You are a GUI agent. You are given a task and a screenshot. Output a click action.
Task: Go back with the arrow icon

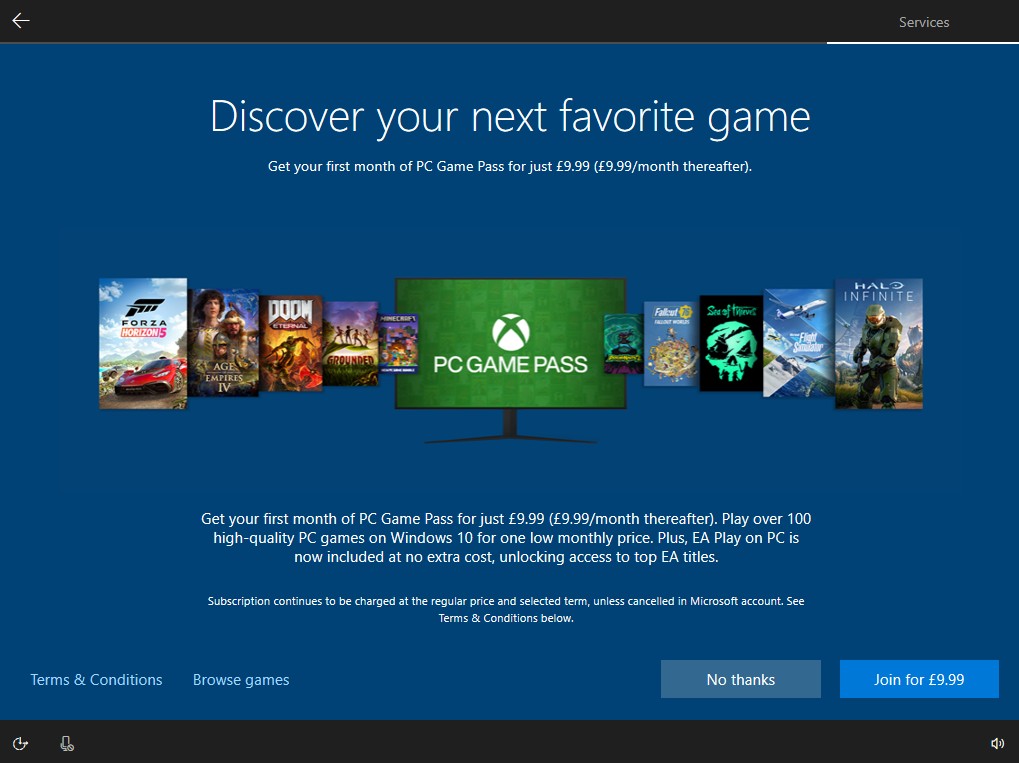point(21,21)
